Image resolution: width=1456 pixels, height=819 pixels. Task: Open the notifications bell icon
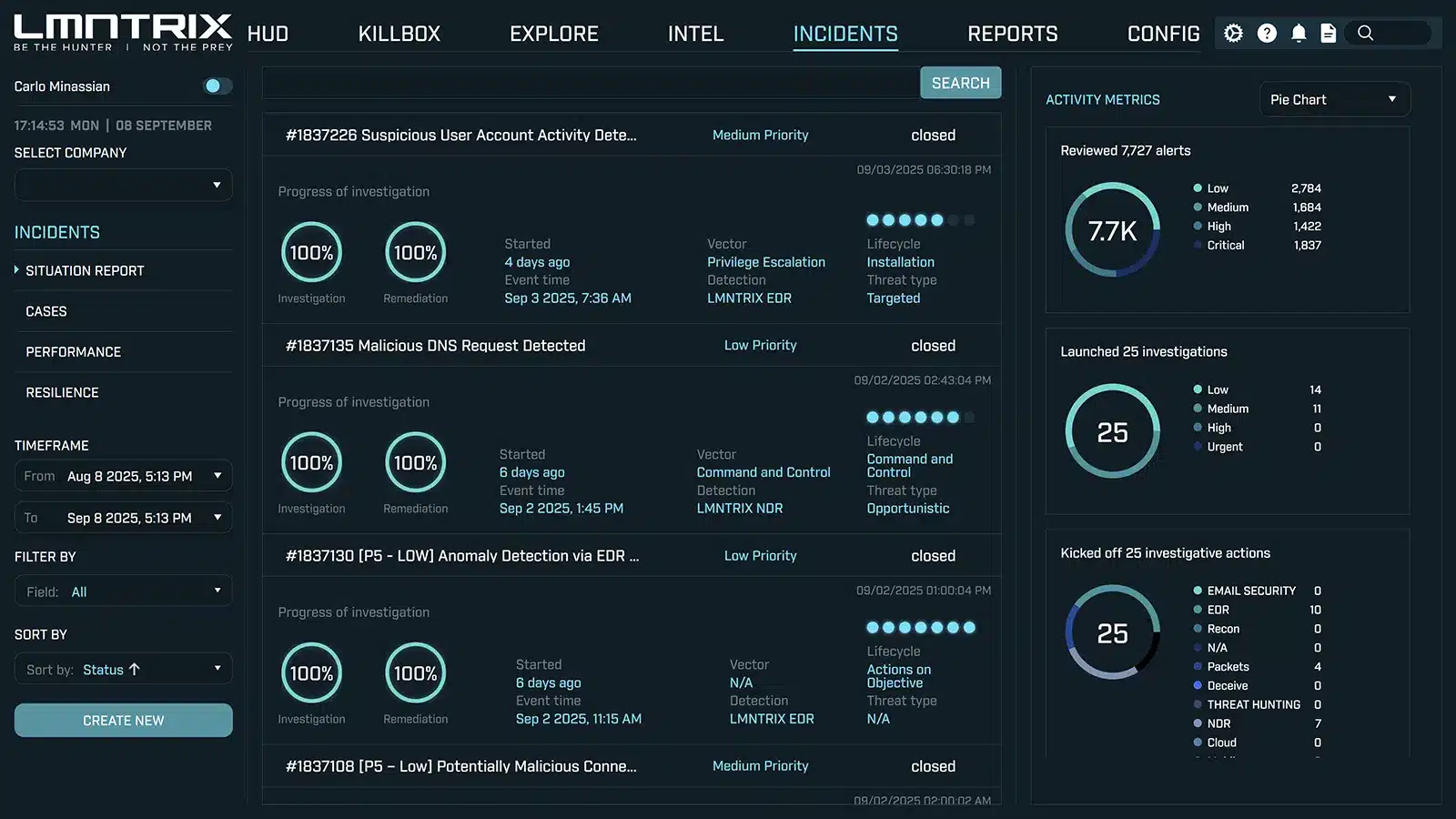click(1299, 34)
